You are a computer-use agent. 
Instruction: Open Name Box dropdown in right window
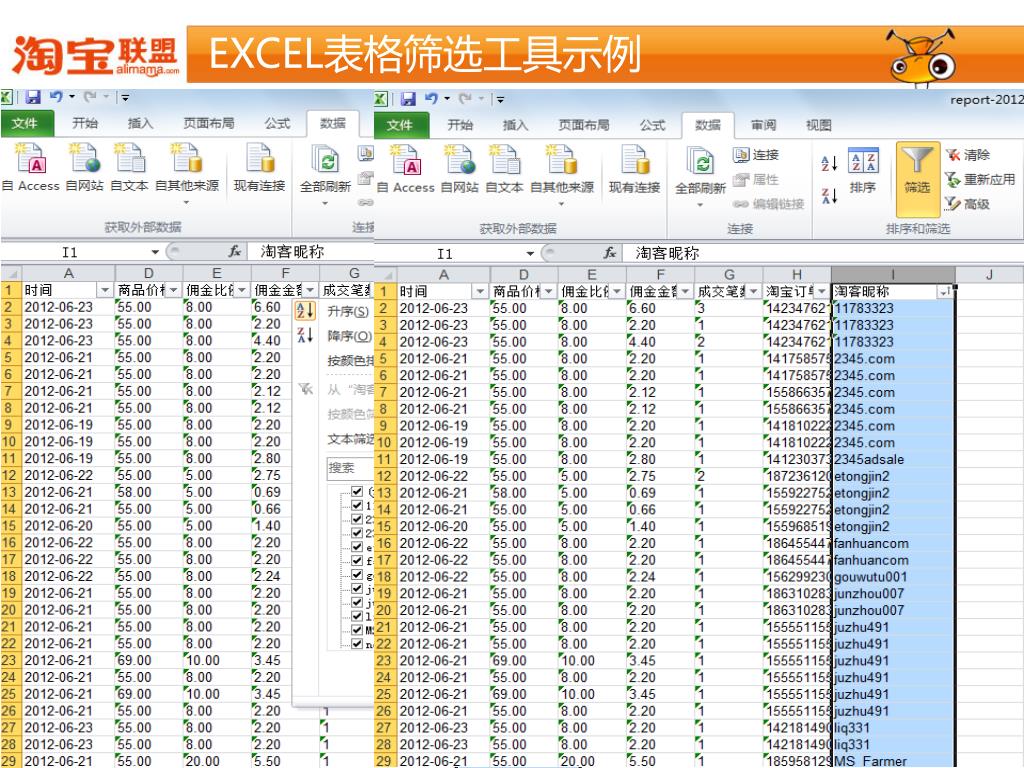[530, 253]
